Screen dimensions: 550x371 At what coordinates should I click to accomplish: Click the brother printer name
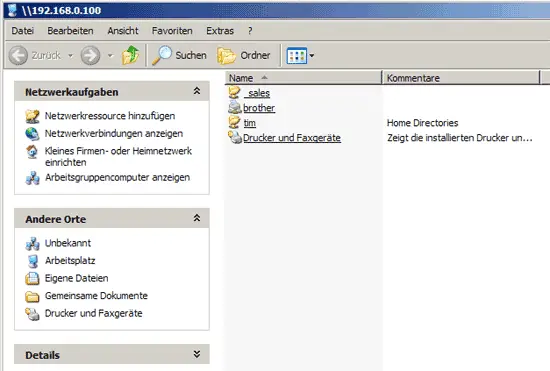(259, 108)
